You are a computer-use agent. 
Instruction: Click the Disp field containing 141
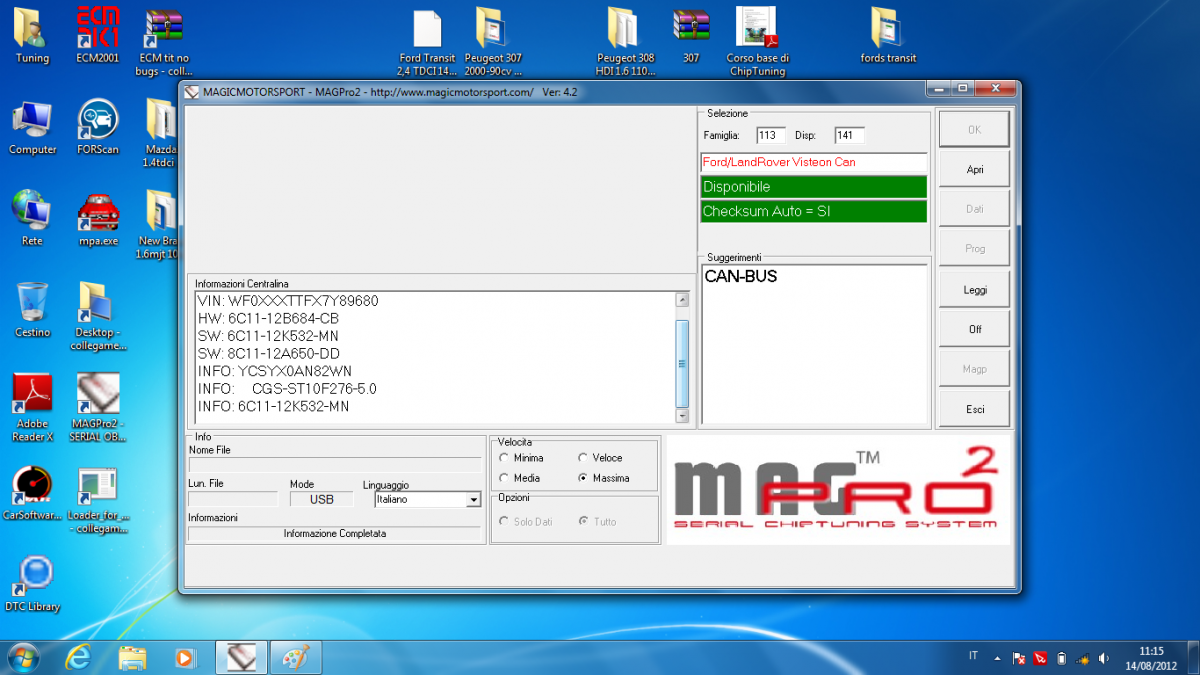tap(849, 135)
